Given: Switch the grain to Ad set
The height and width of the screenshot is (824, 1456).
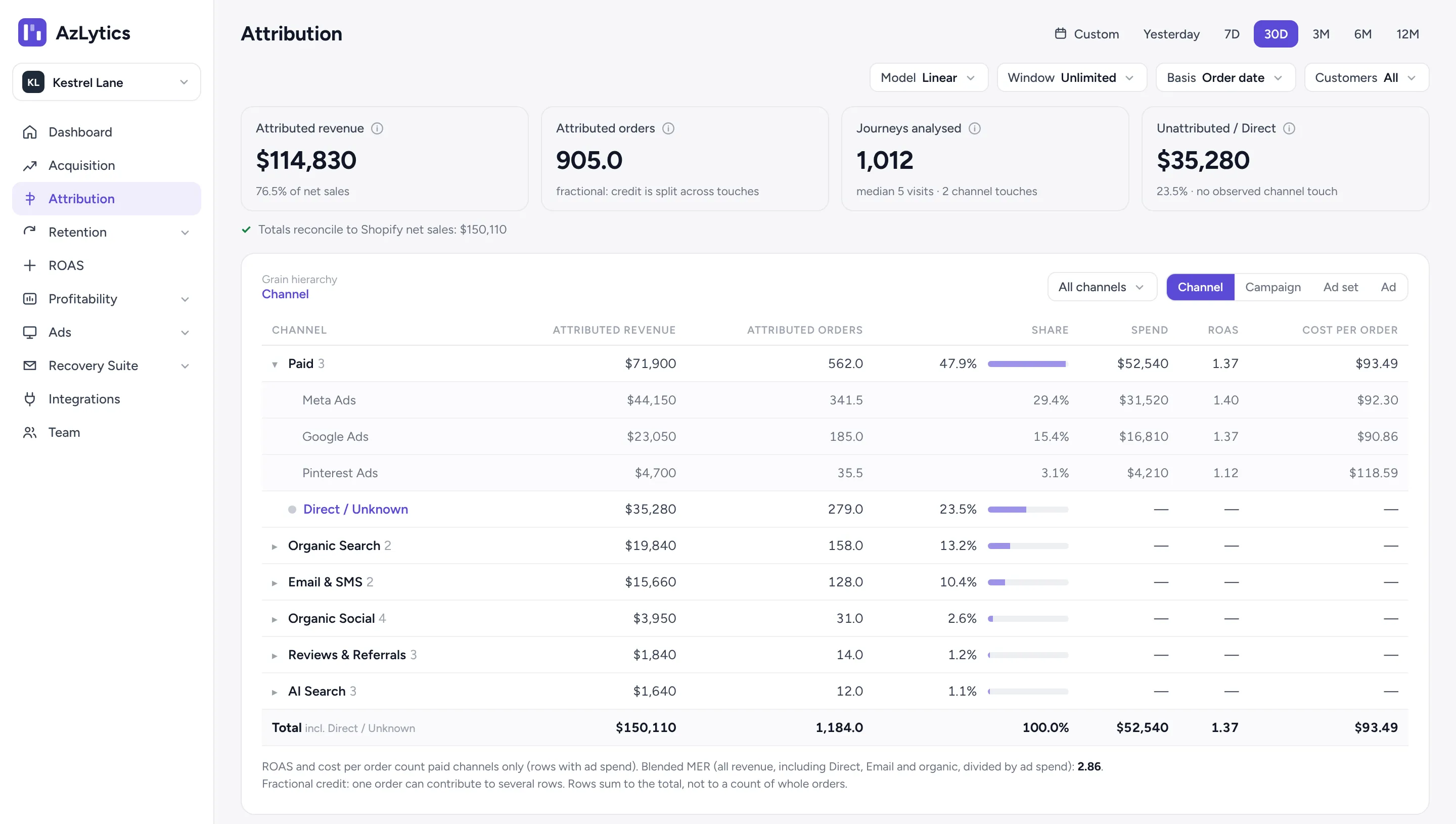Looking at the screenshot, I should pyautogui.click(x=1341, y=287).
